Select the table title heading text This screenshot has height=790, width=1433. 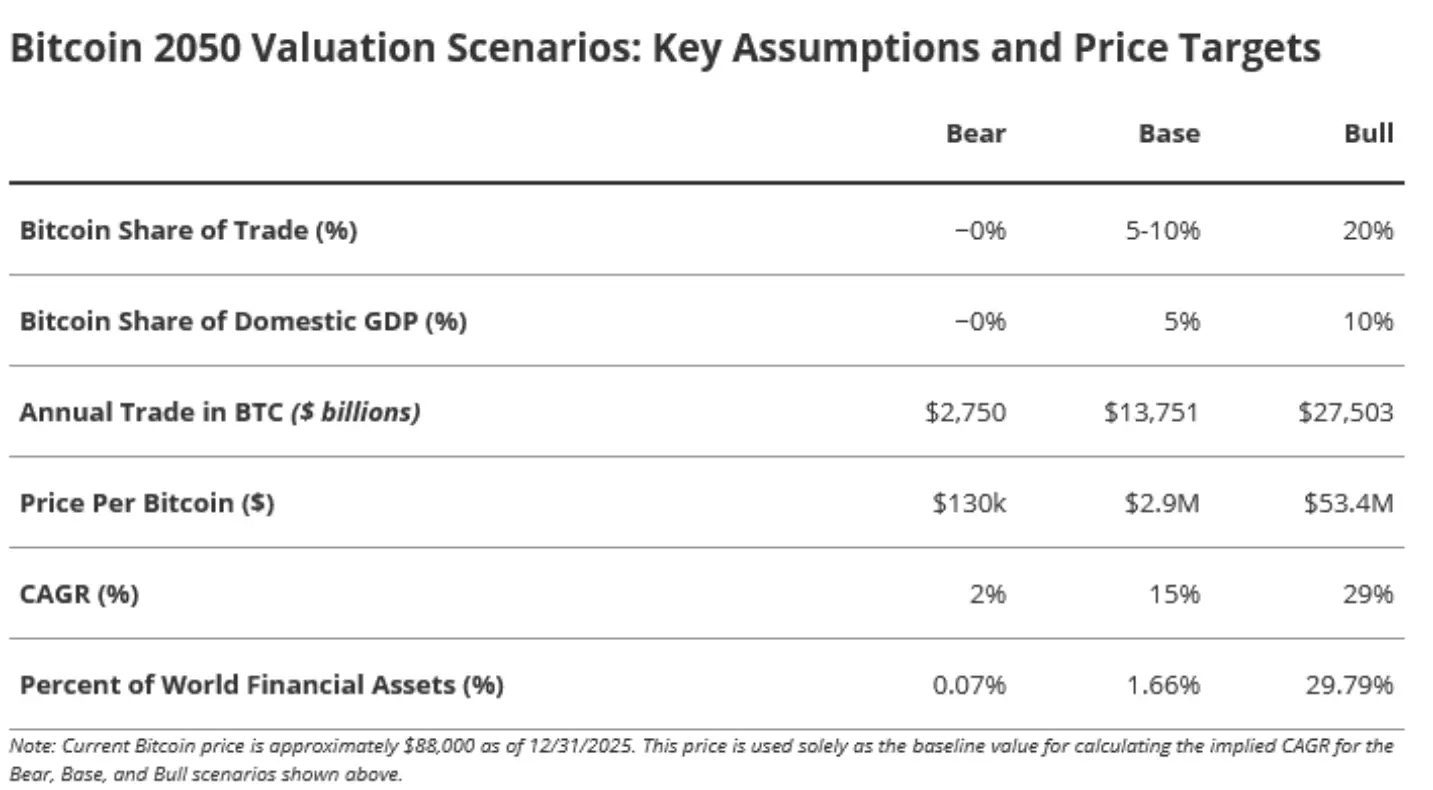click(x=664, y=49)
